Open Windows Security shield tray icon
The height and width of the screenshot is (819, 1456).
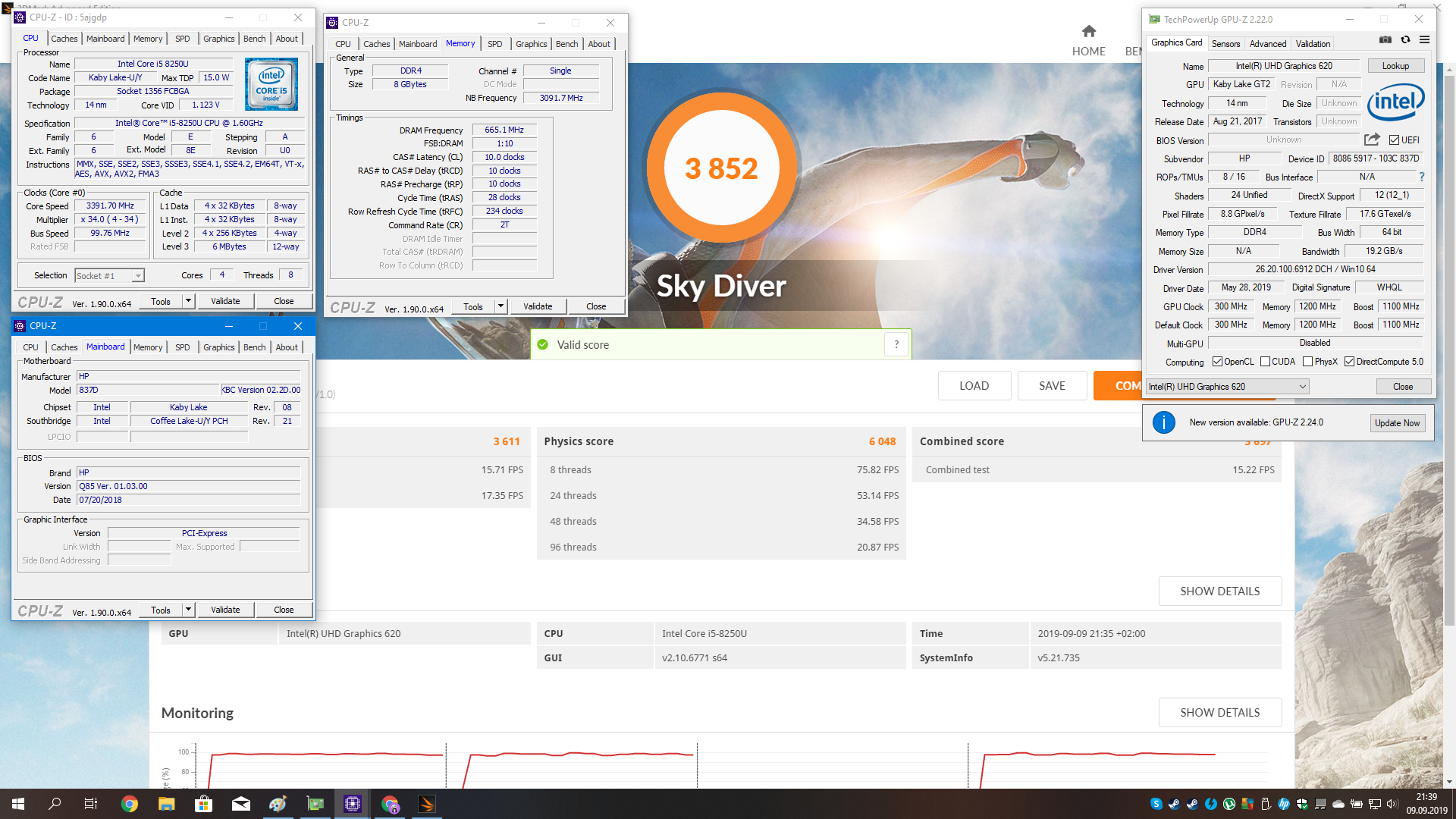point(1302,804)
